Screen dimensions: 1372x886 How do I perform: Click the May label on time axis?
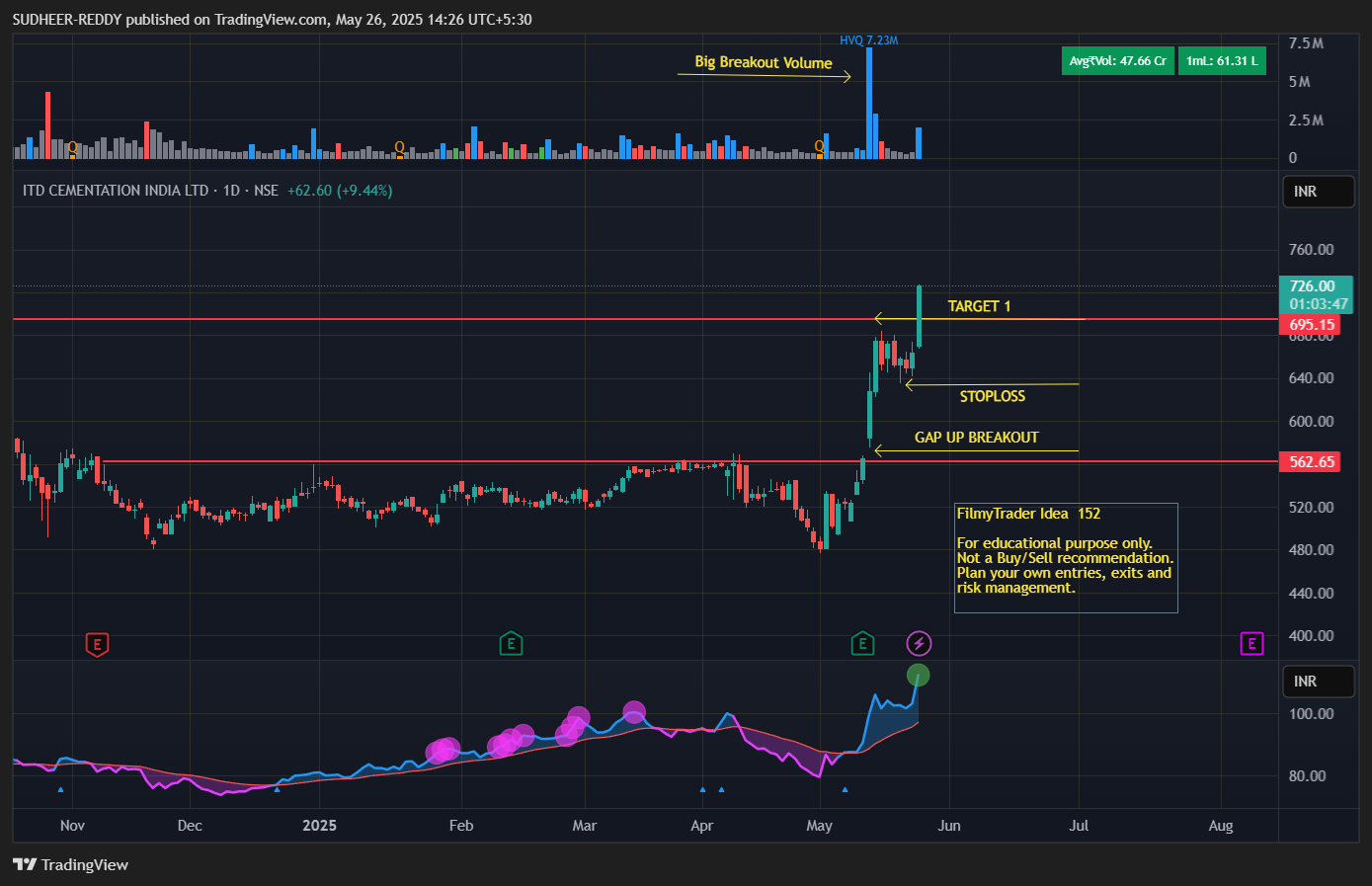tap(819, 826)
